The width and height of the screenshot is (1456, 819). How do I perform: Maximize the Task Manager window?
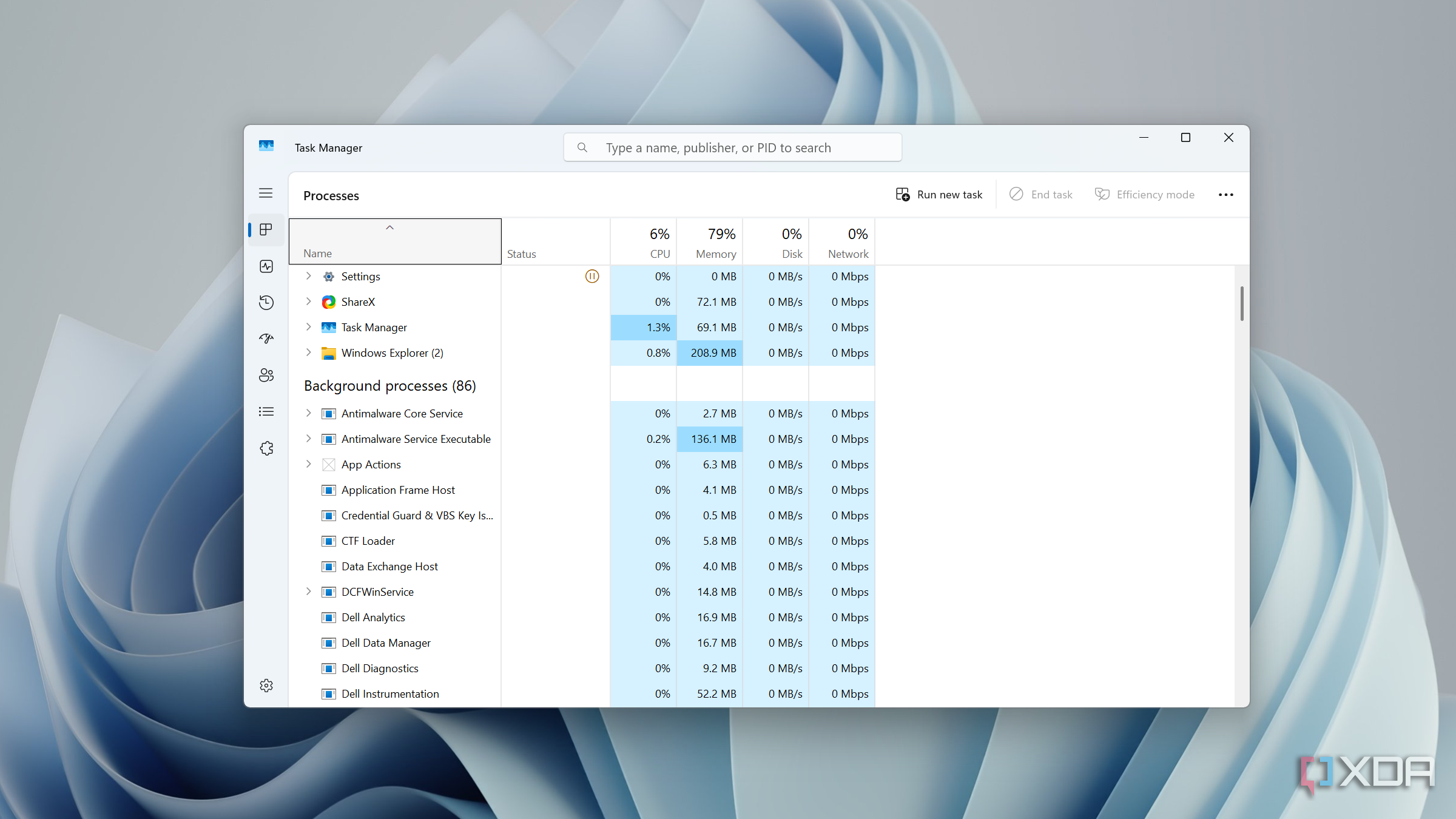(1185, 138)
